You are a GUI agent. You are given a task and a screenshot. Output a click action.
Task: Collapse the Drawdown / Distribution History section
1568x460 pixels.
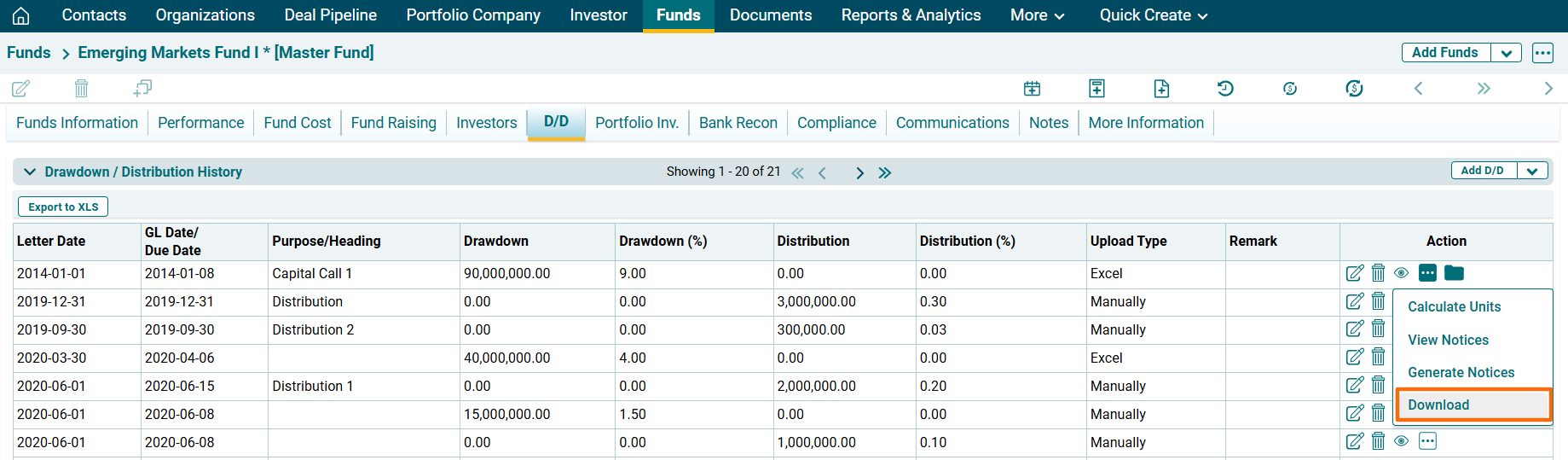30,172
